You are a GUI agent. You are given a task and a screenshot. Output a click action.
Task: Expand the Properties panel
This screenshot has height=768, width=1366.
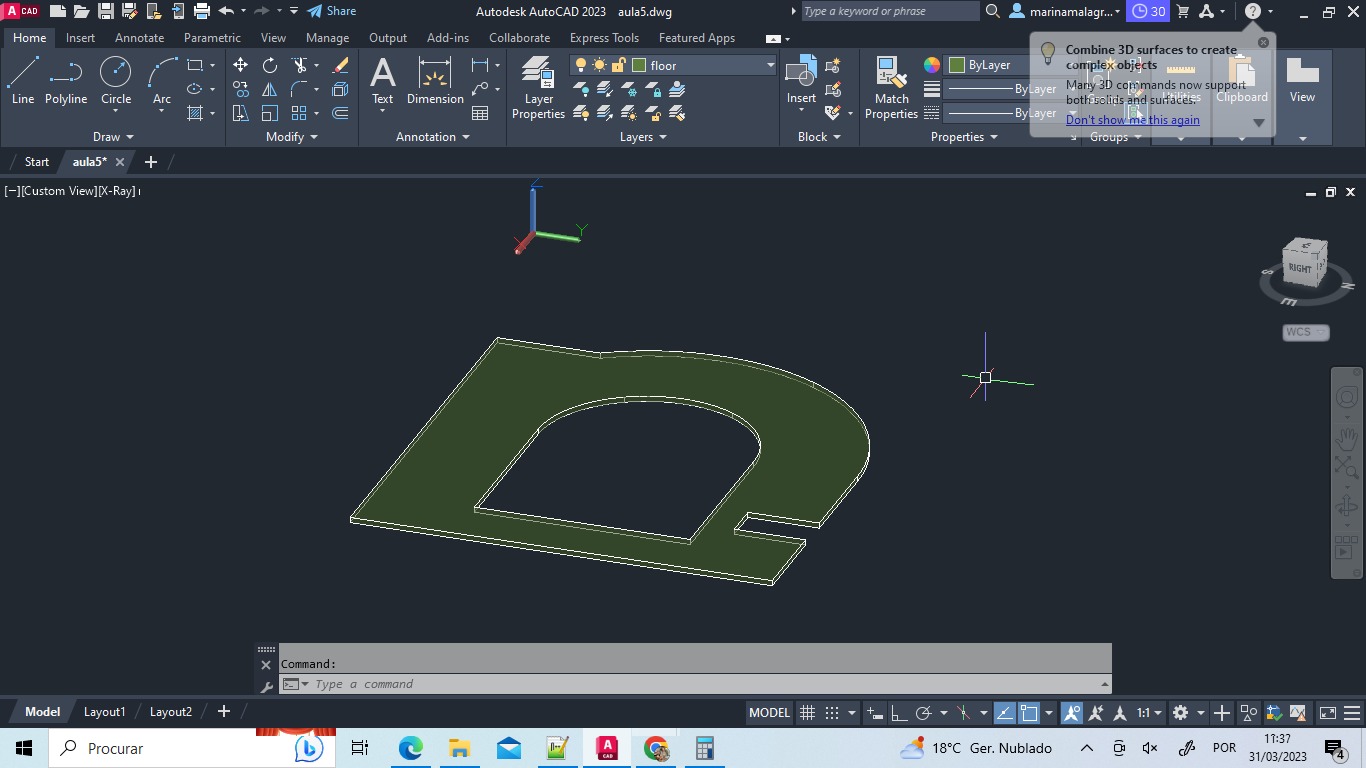click(964, 137)
